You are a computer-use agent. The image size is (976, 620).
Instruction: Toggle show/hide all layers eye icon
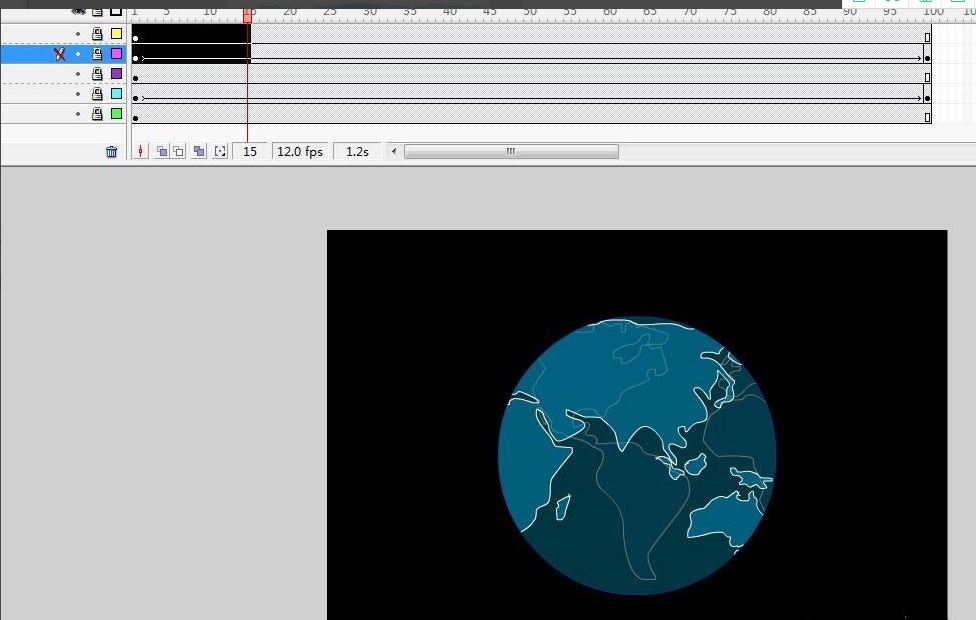pyautogui.click(x=78, y=11)
